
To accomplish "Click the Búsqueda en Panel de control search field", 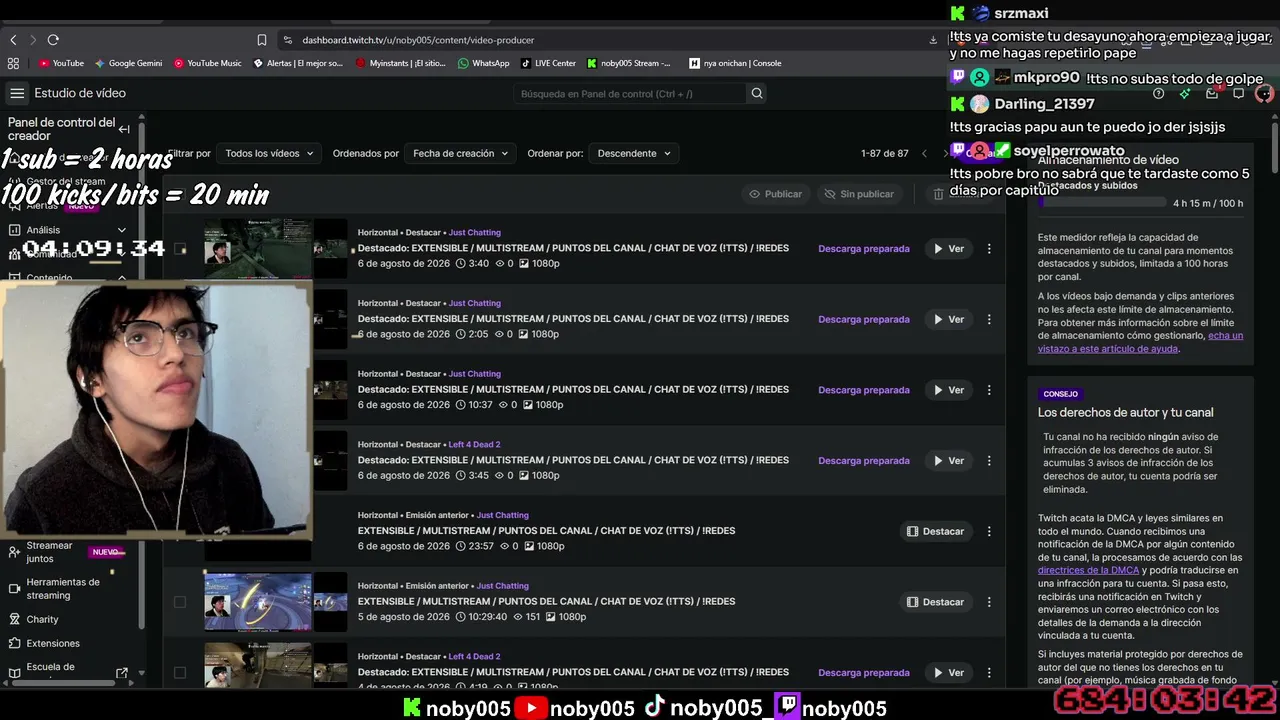I will coord(630,93).
